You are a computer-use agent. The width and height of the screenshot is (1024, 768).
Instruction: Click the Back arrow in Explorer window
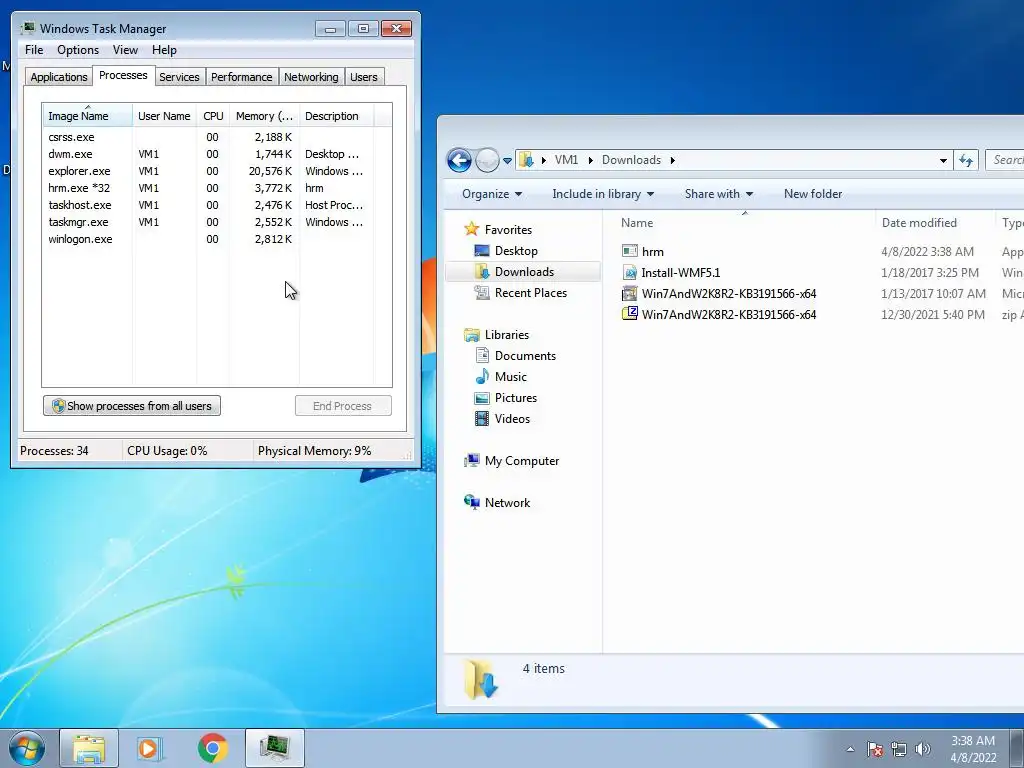coord(459,160)
